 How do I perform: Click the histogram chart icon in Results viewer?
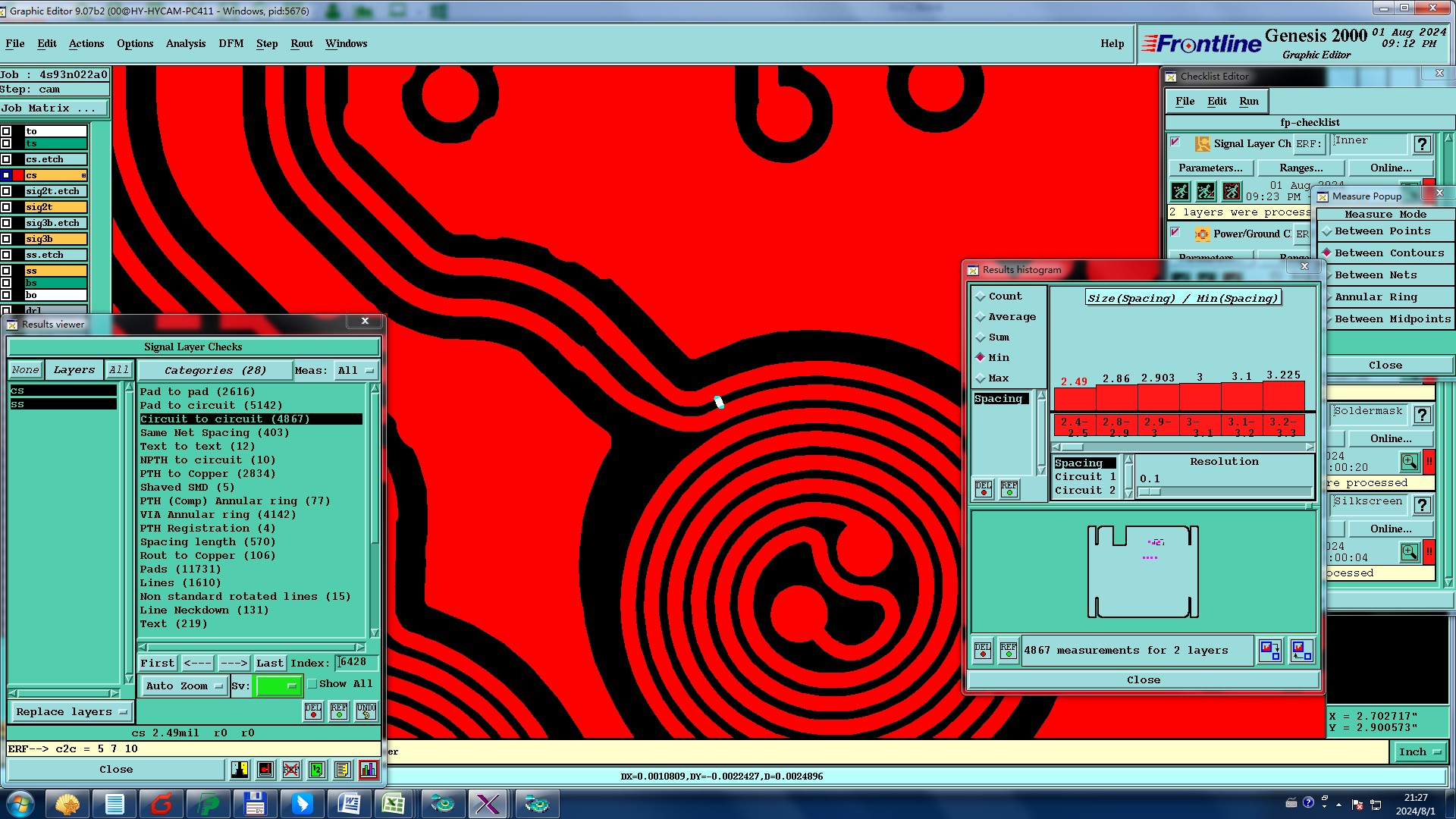369,770
